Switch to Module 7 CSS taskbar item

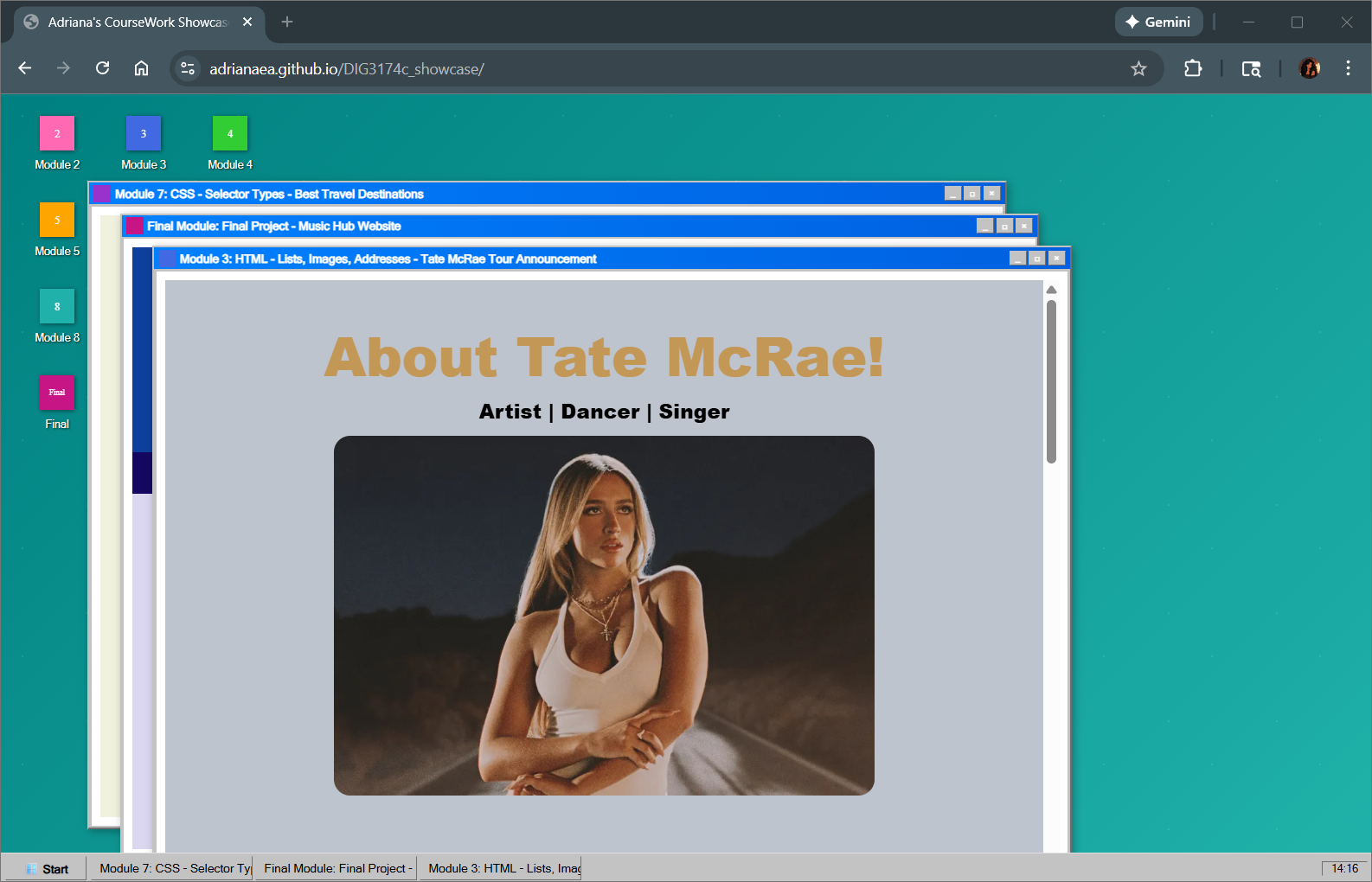click(x=174, y=868)
